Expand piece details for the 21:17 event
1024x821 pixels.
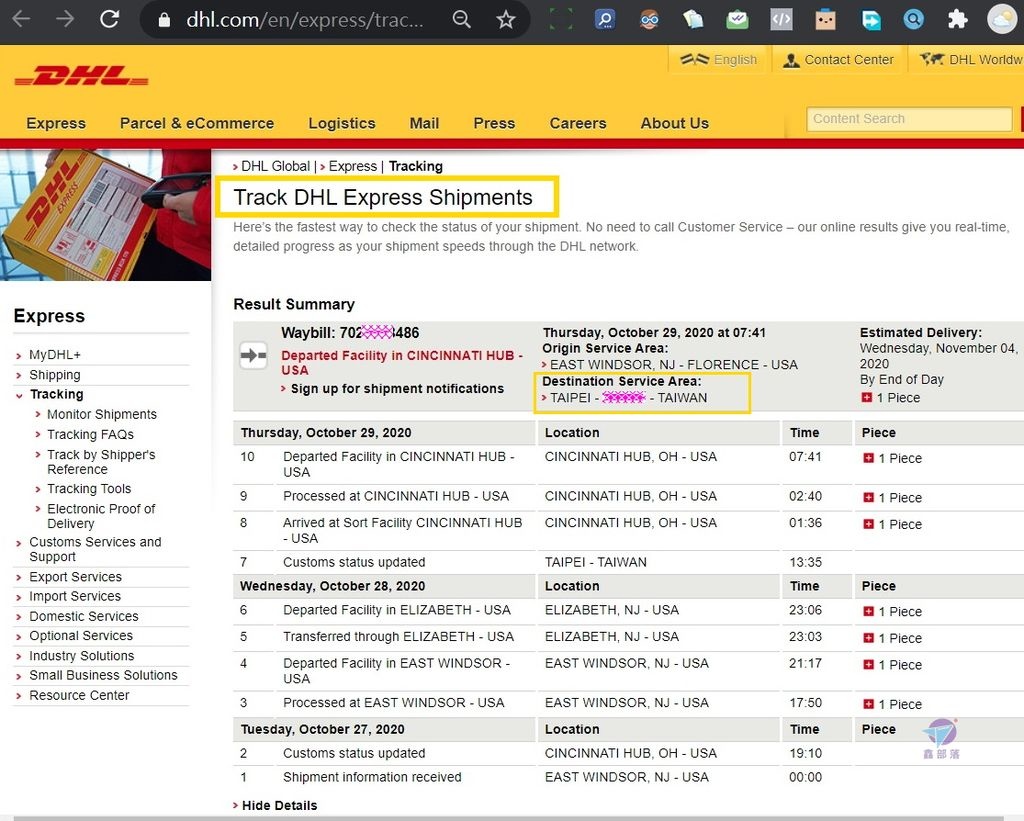(868, 664)
